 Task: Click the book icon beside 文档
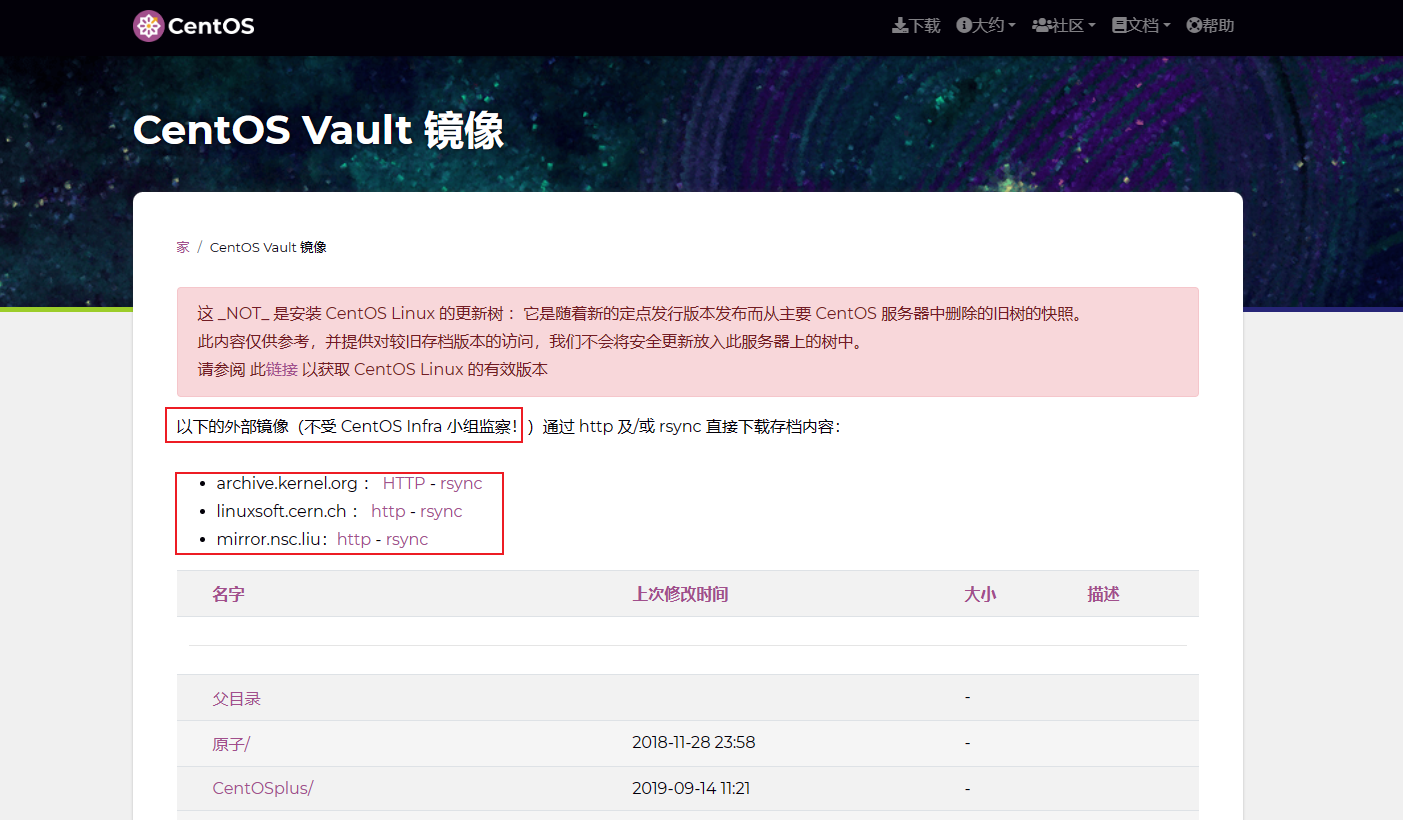click(x=1120, y=26)
